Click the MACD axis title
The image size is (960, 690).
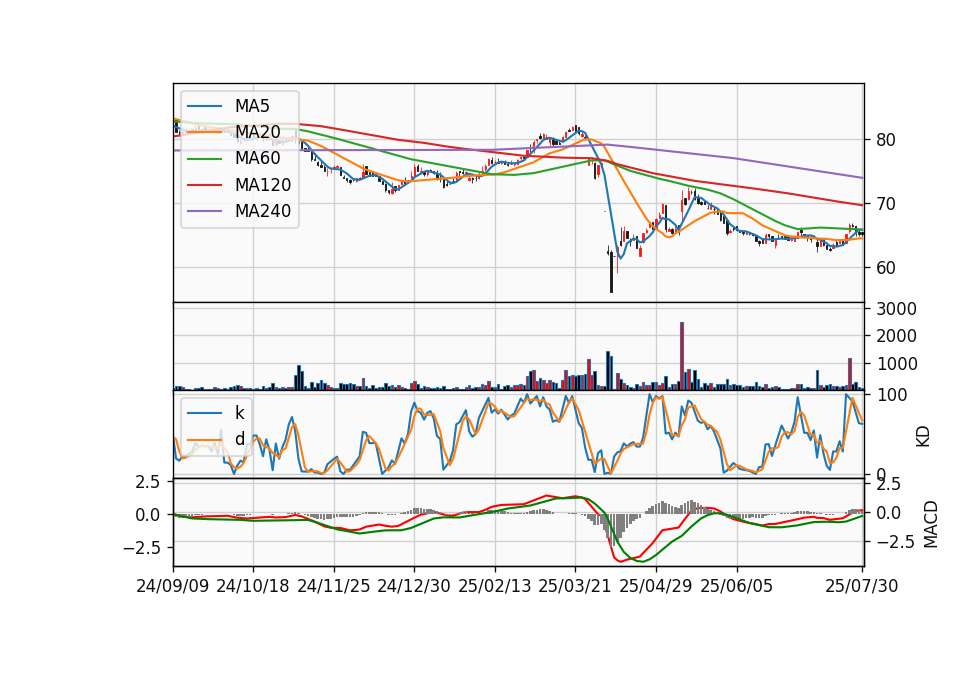tap(931, 524)
